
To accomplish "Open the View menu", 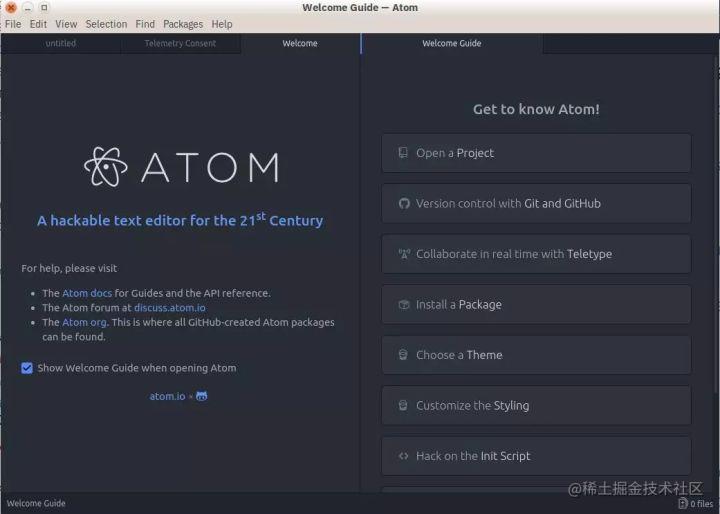I will tap(66, 24).
